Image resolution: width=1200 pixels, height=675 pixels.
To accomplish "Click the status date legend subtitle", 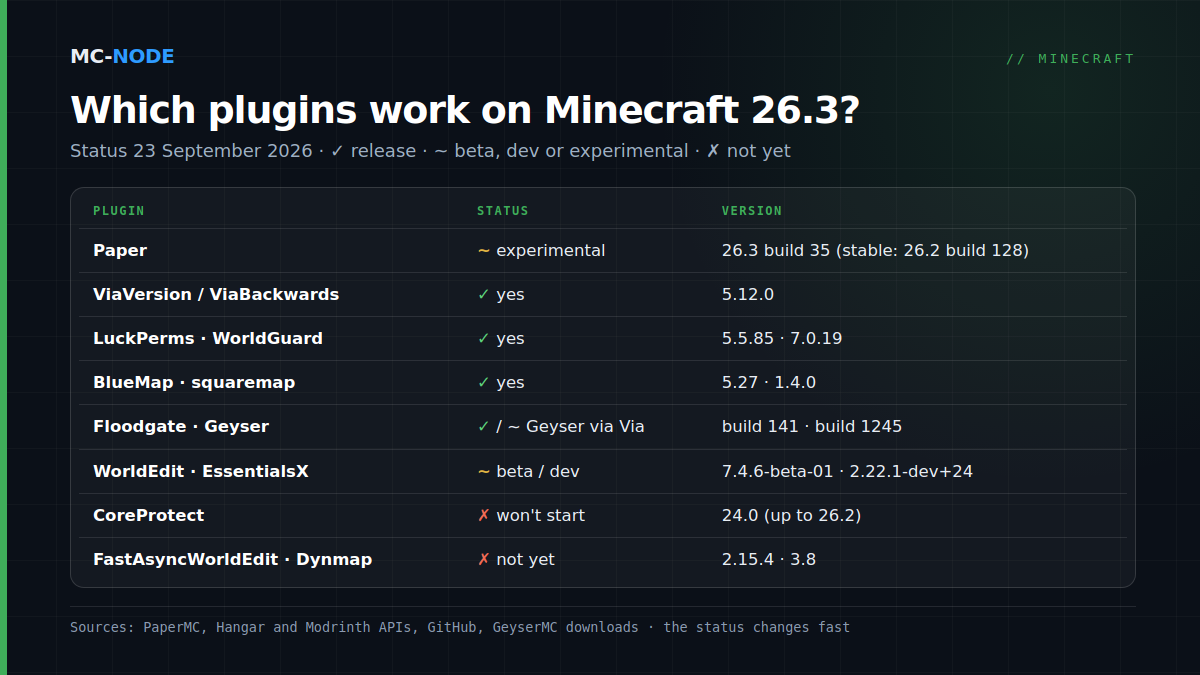I will tap(430, 151).
